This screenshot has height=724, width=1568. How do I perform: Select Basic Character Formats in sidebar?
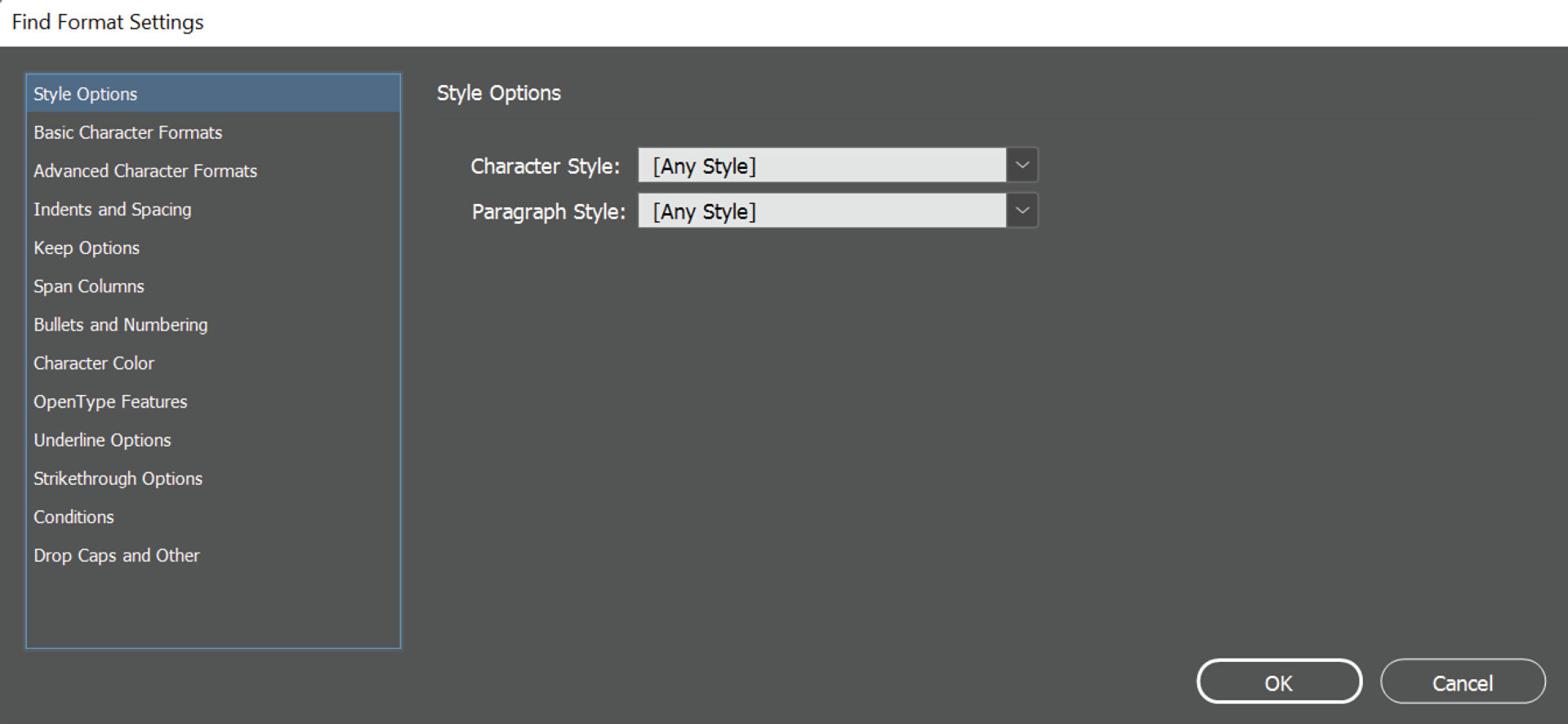[x=127, y=132]
